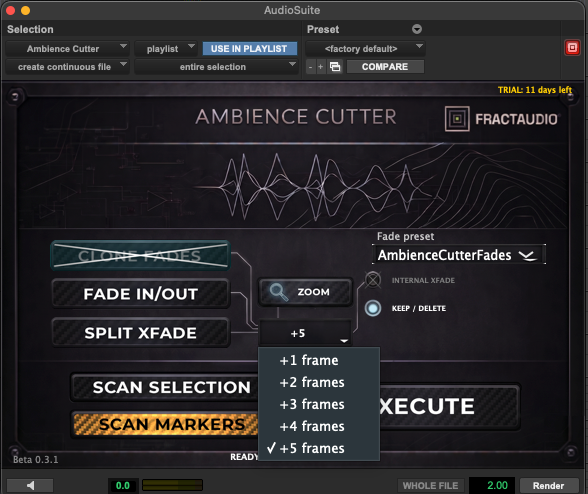Click the copy settings icon next to COMPARE
Viewport: 588px width, 494px height.
tap(334, 67)
